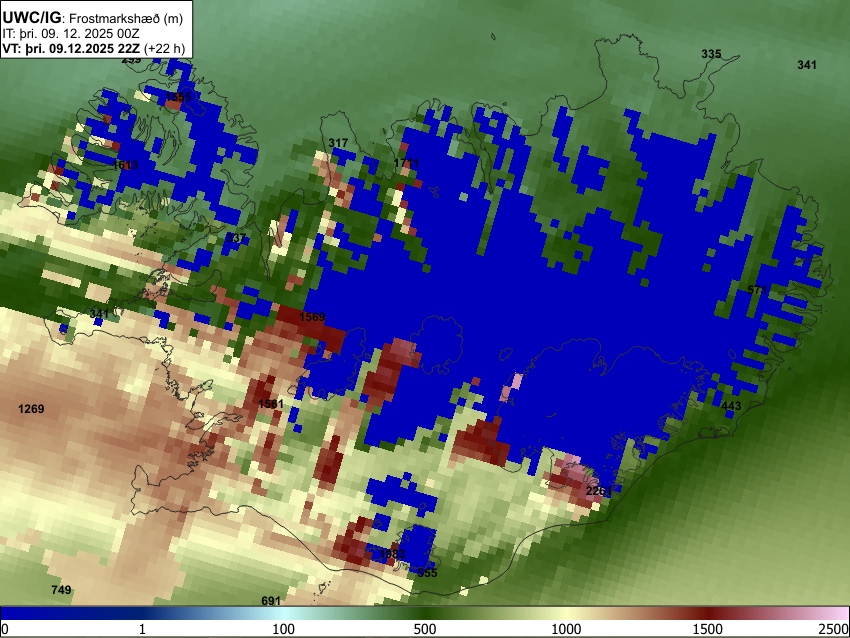
Task: Click the value label 317 on the map
Action: (x=338, y=143)
